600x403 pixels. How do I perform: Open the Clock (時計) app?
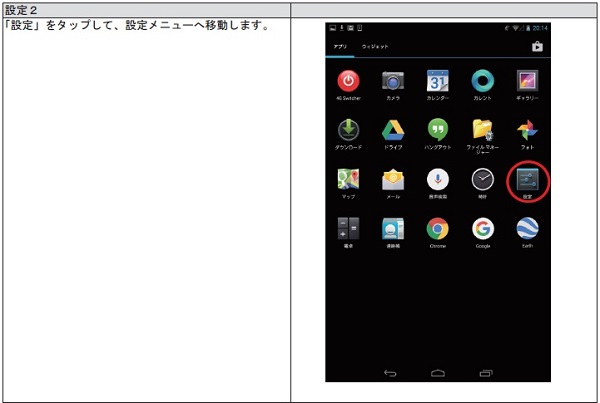tap(483, 180)
